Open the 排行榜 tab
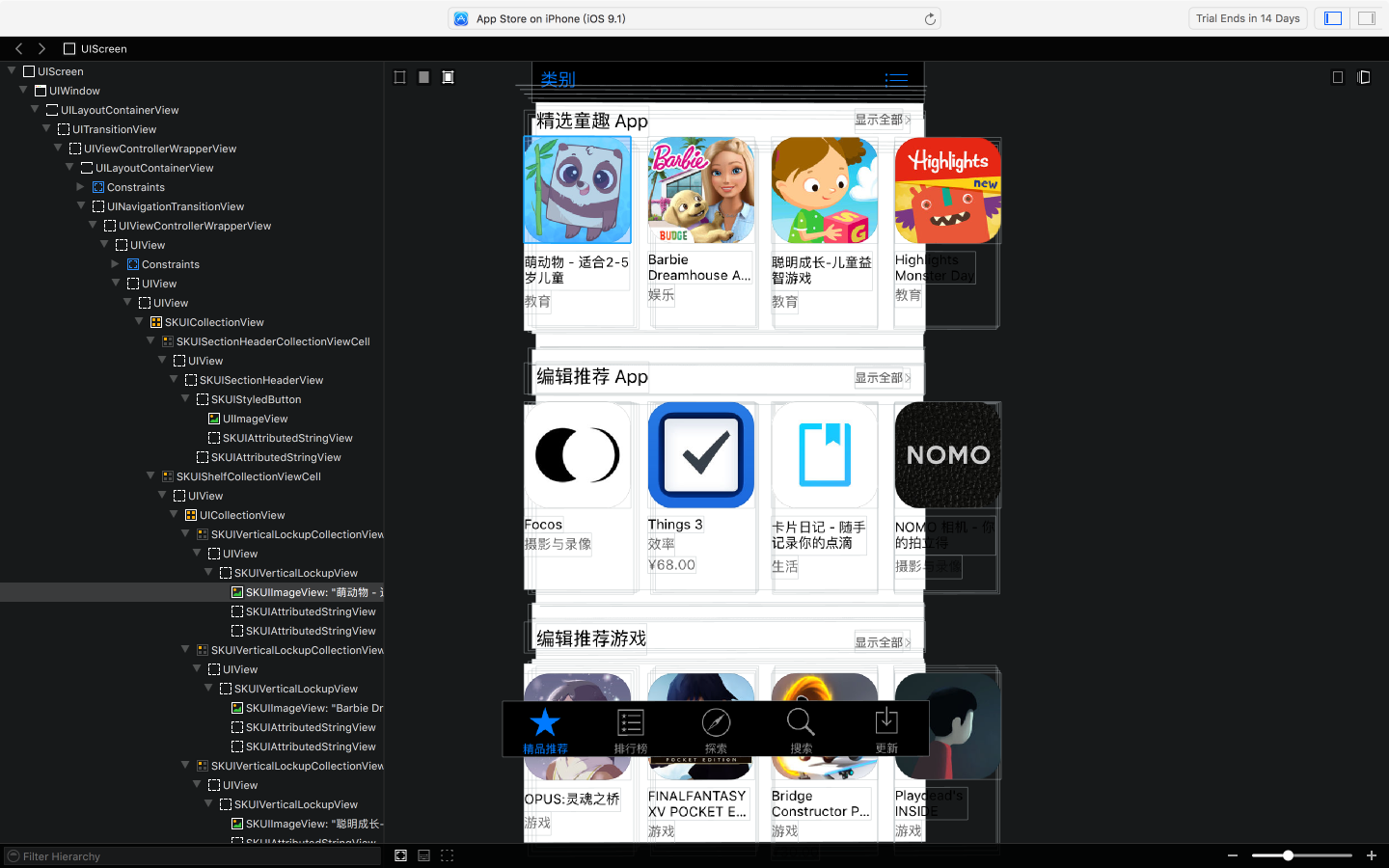The height and width of the screenshot is (868, 1389). tap(631, 730)
